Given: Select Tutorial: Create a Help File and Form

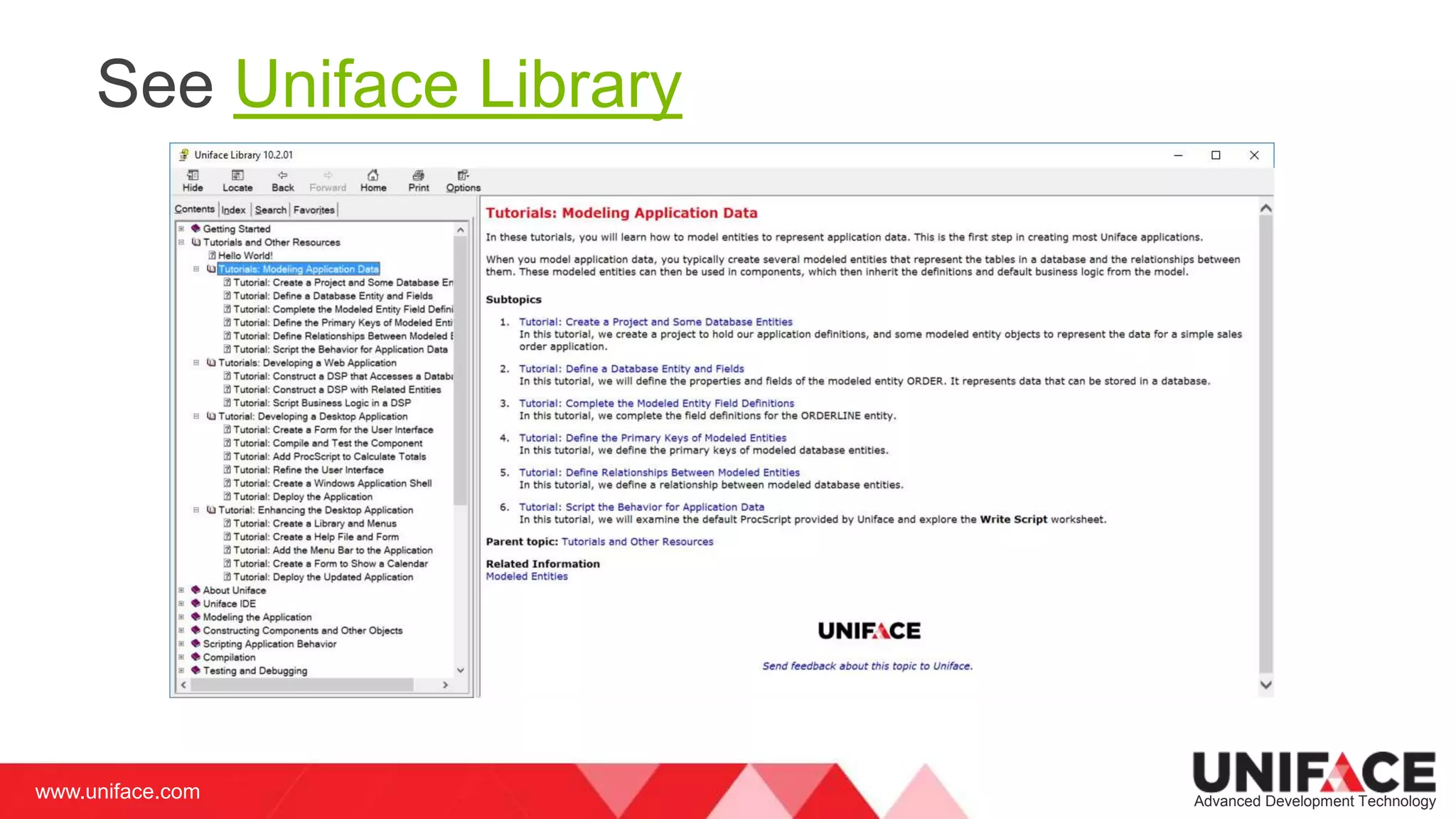Looking at the screenshot, I should pyautogui.click(x=316, y=537).
